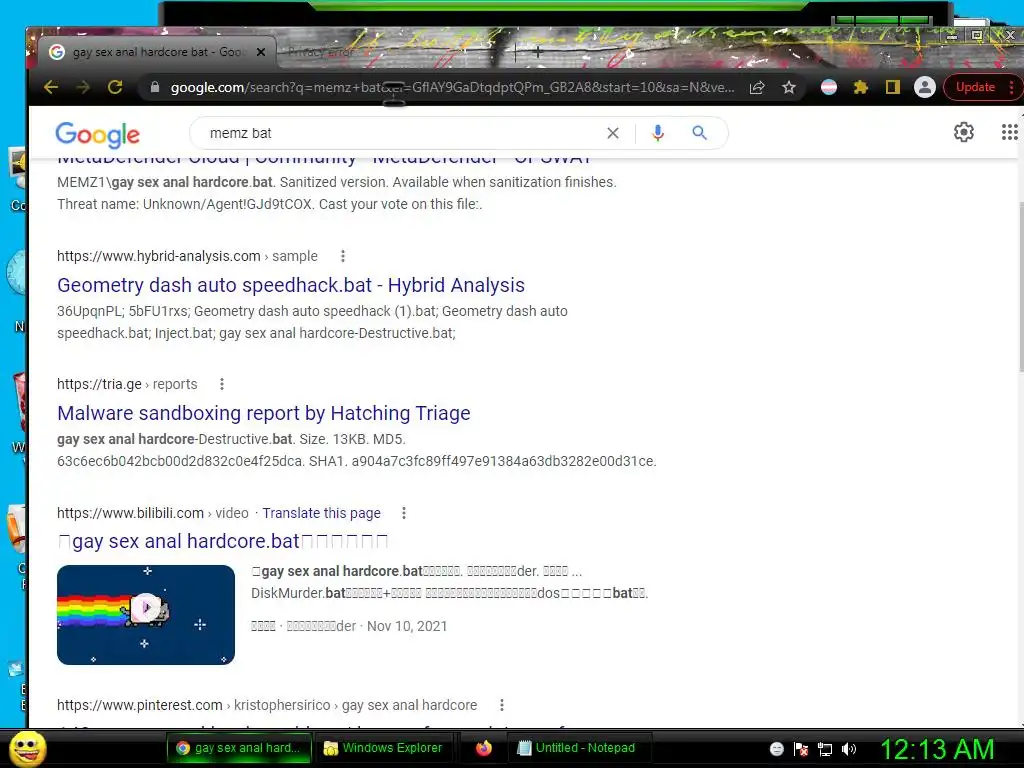This screenshot has height=768, width=1024.
Task: Click the 'https://www.hybrid-analysis.com' URL text
Action: (159, 256)
